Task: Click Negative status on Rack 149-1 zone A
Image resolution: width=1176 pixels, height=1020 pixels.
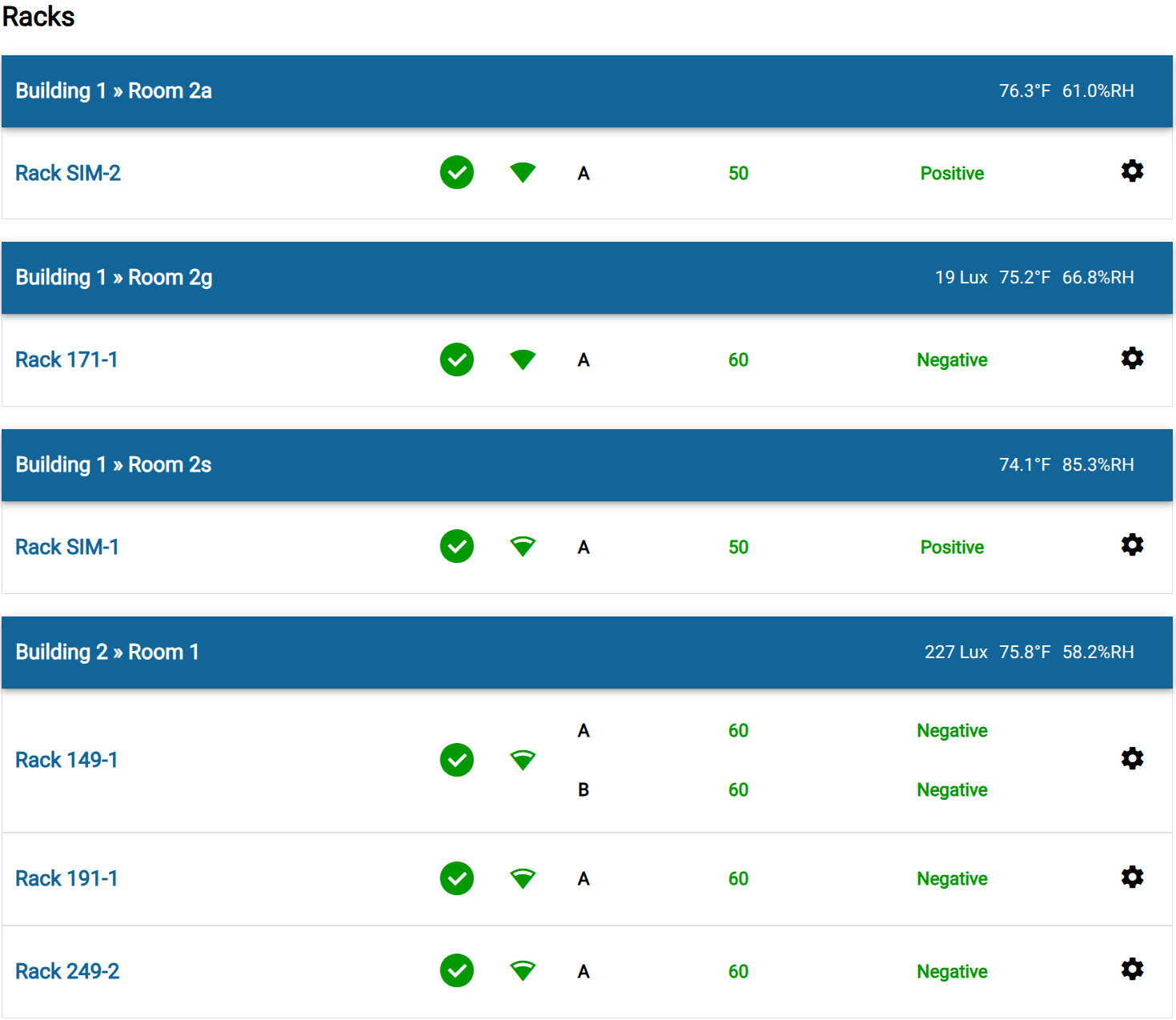Action: (x=952, y=730)
